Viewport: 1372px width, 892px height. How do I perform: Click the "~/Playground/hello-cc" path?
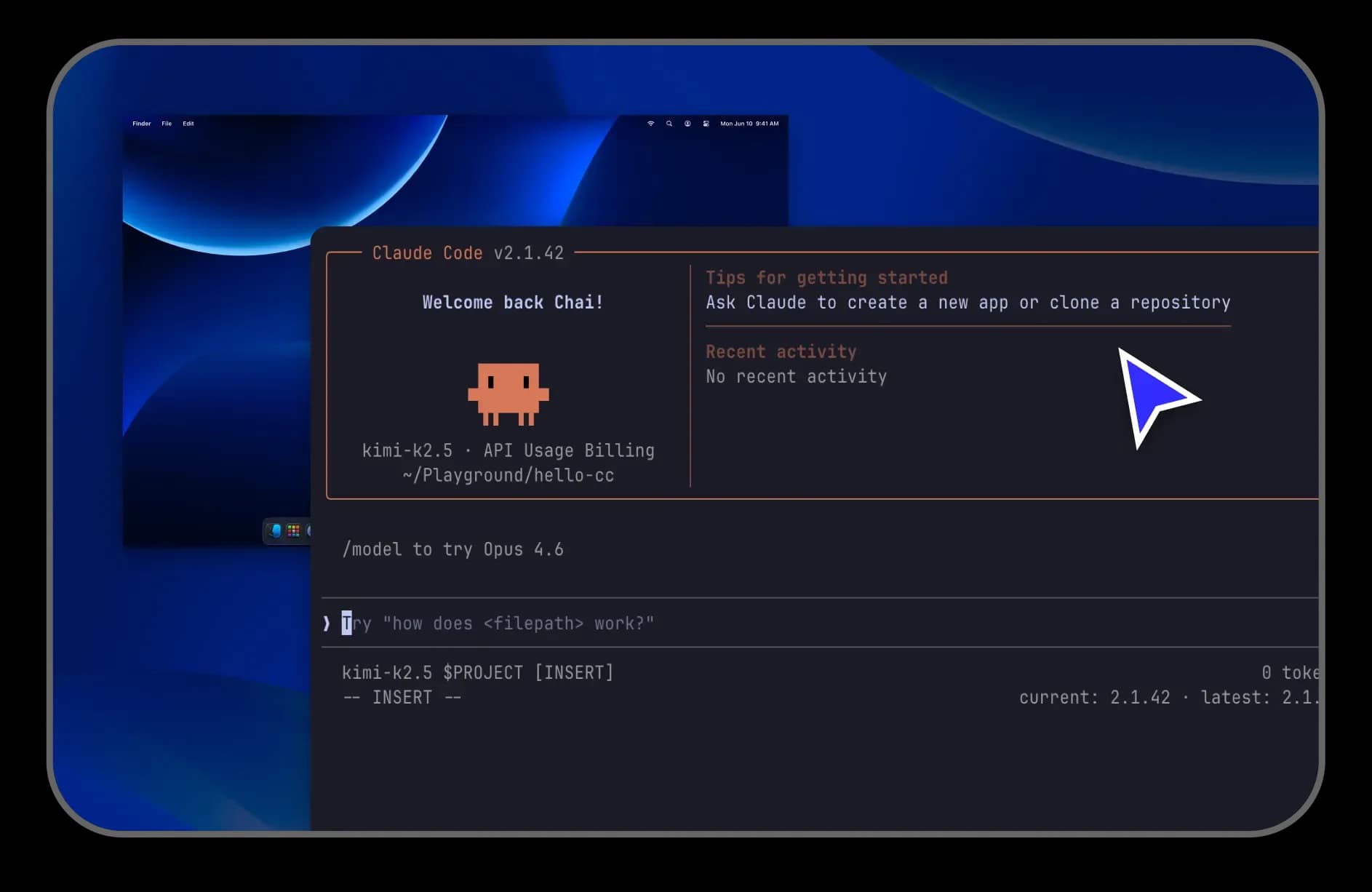click(508, 476)
